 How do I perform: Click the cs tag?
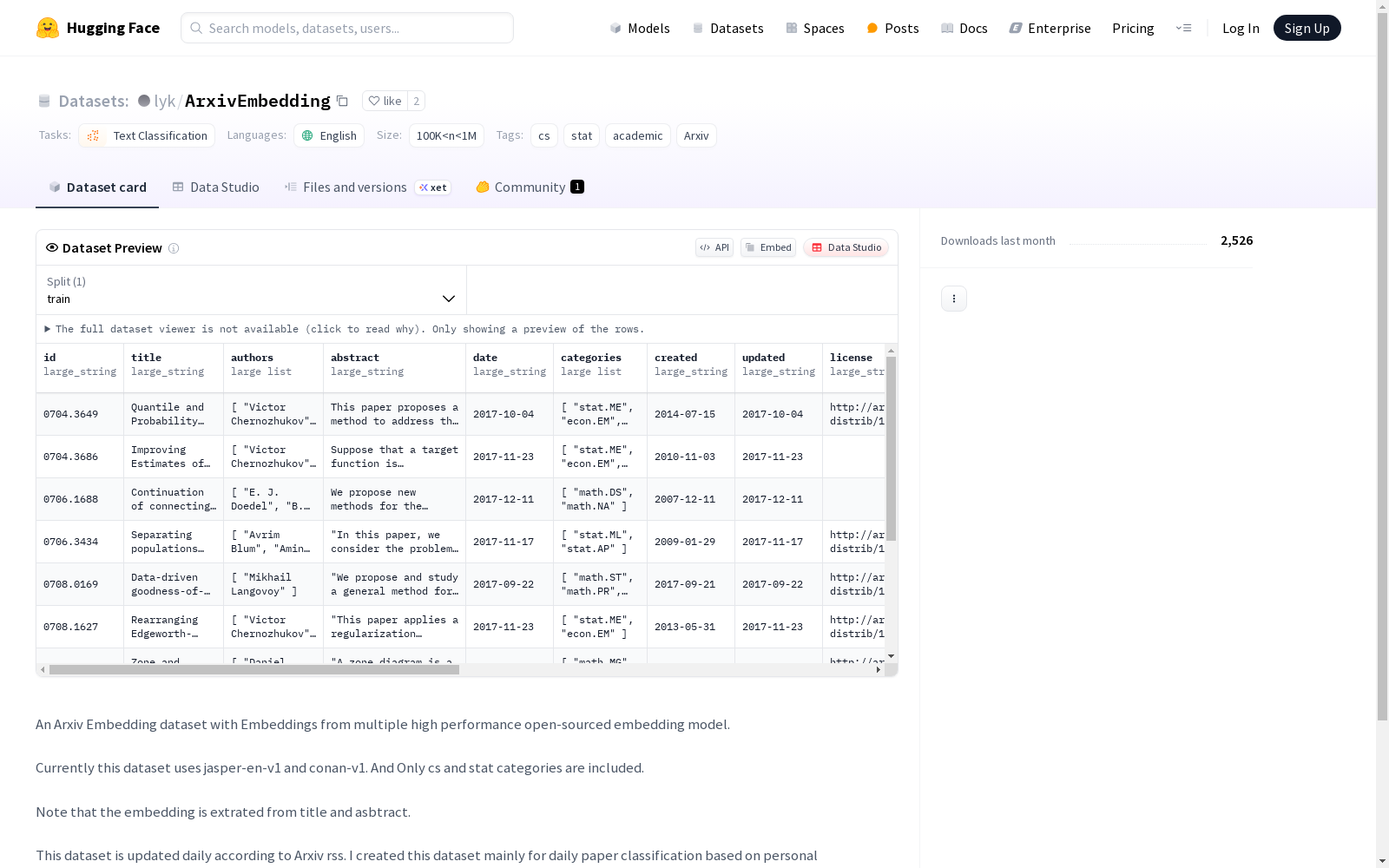pos(544,135)
